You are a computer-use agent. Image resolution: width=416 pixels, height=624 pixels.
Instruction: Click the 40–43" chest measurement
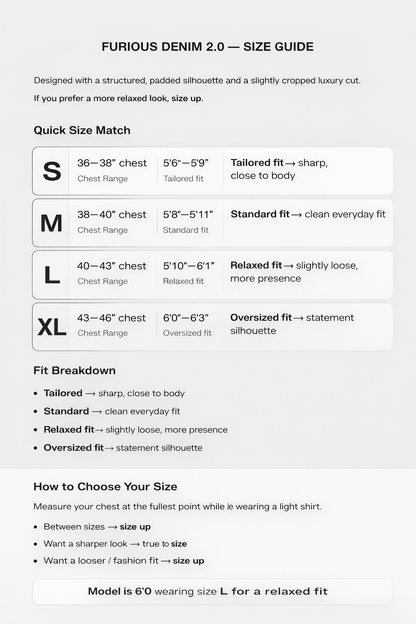[x=112, y=266]
